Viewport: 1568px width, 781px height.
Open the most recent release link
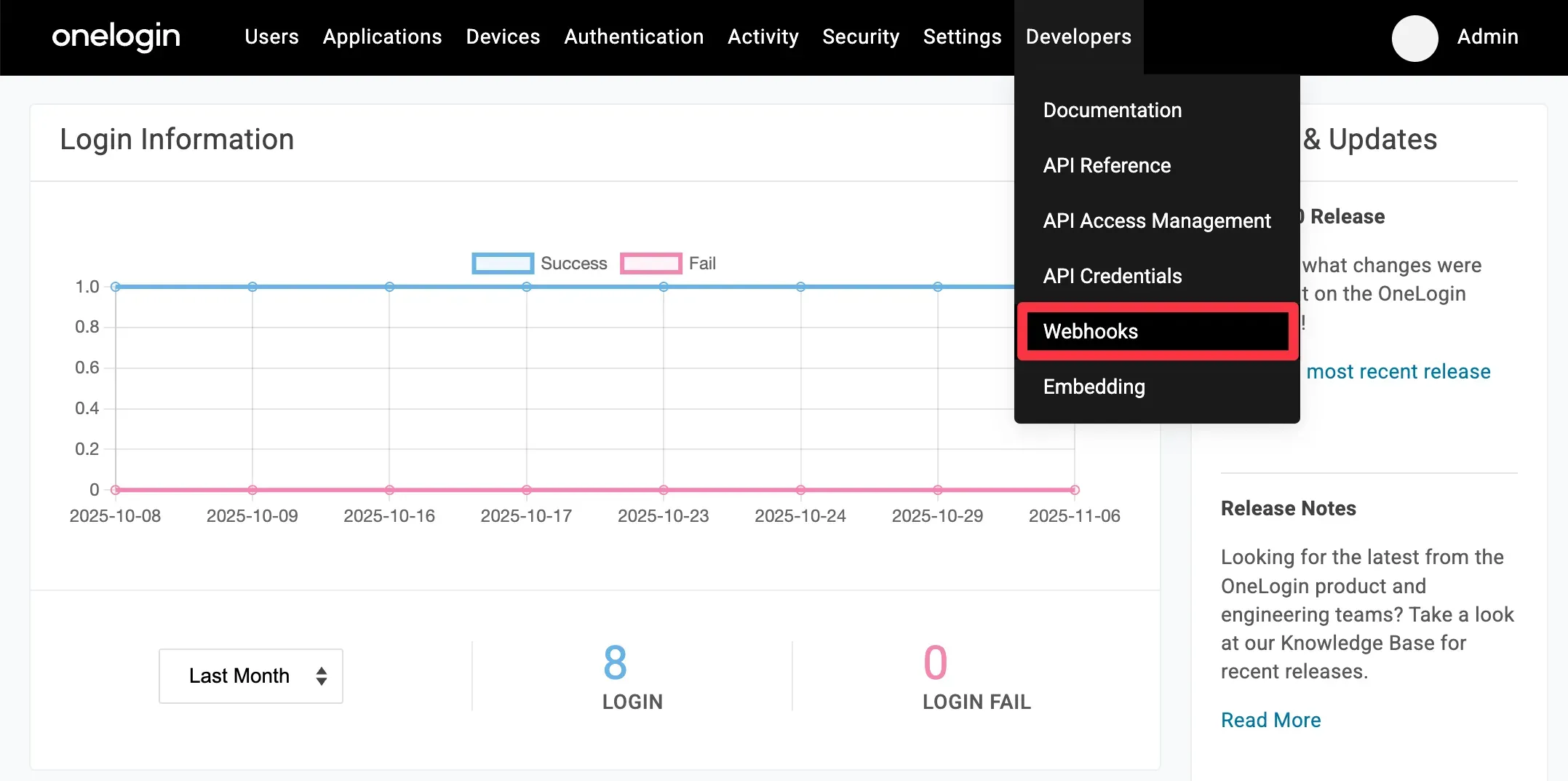[1398, 371]
